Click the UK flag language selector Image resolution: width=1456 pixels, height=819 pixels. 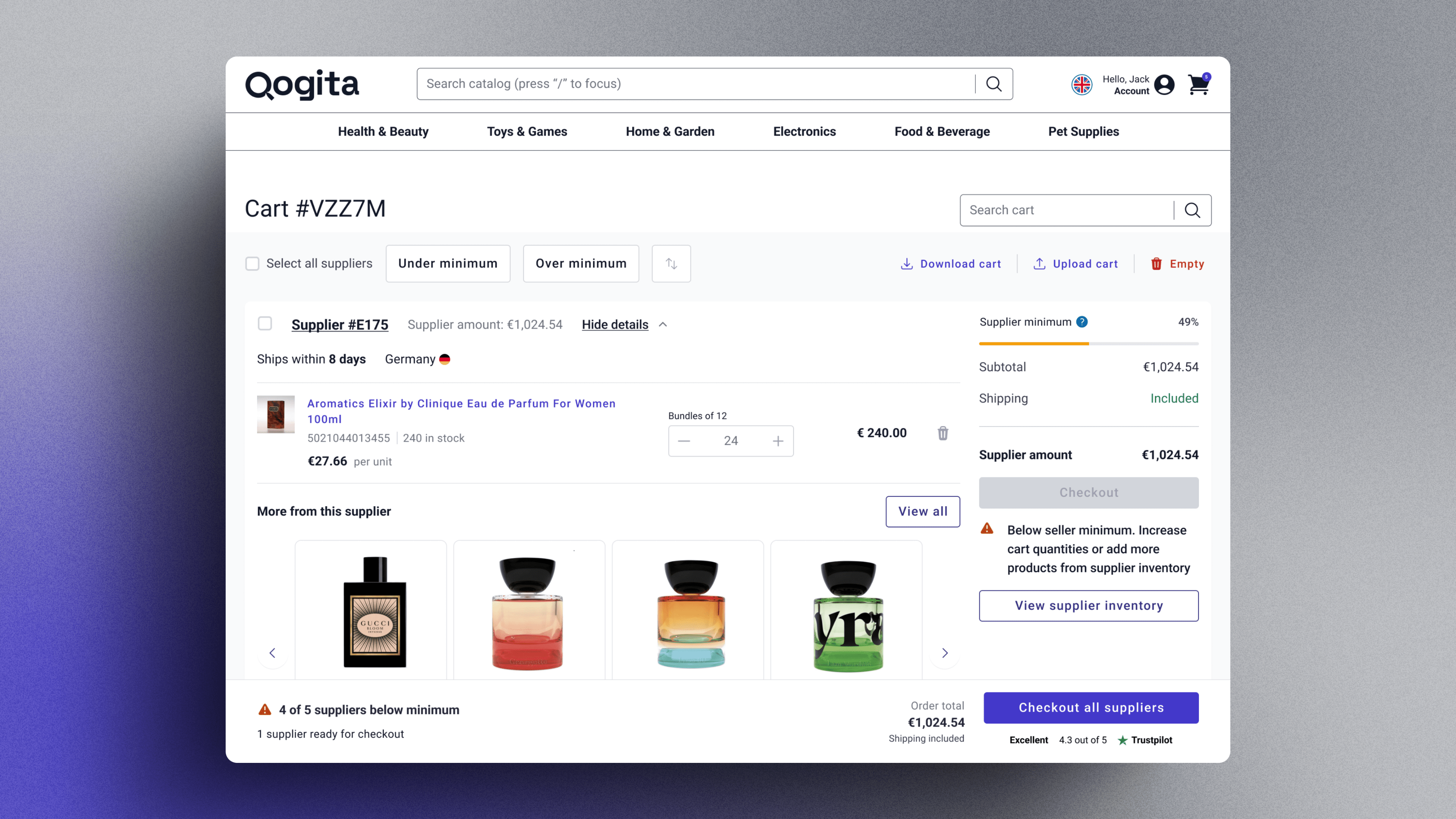(1081, 85)
